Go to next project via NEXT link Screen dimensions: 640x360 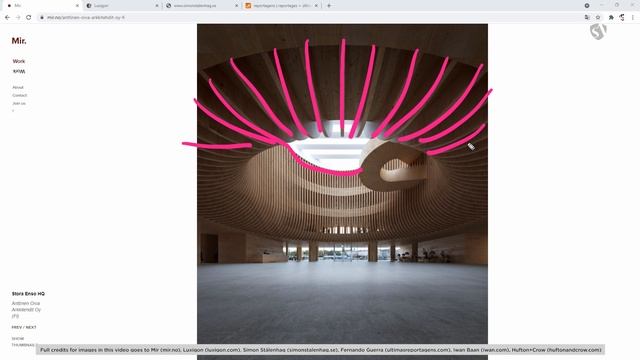(31, 327)
